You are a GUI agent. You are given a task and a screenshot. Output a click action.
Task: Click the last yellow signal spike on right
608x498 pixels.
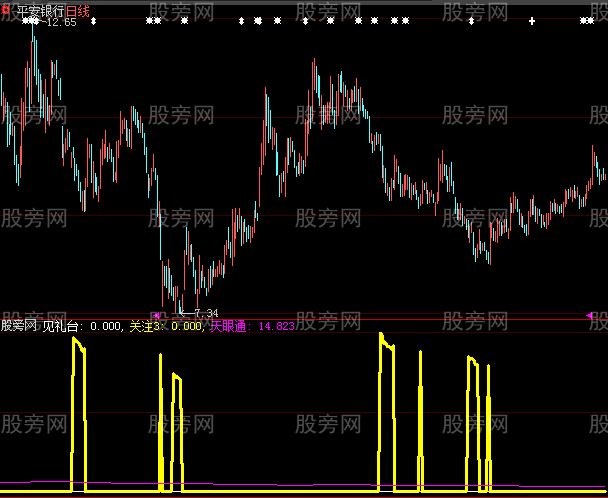click(x=488, y=420)
